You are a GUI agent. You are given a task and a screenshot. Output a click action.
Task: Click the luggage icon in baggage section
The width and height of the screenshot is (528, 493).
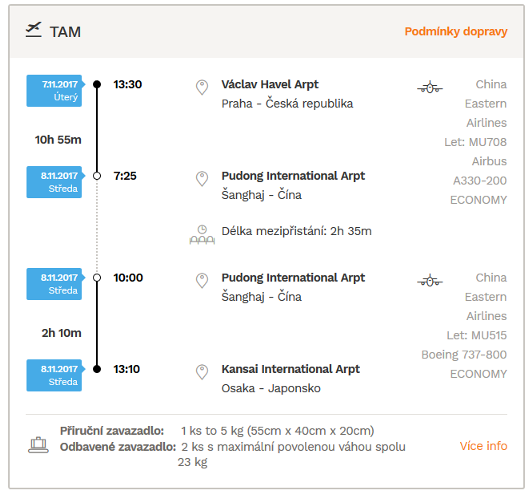38,445
